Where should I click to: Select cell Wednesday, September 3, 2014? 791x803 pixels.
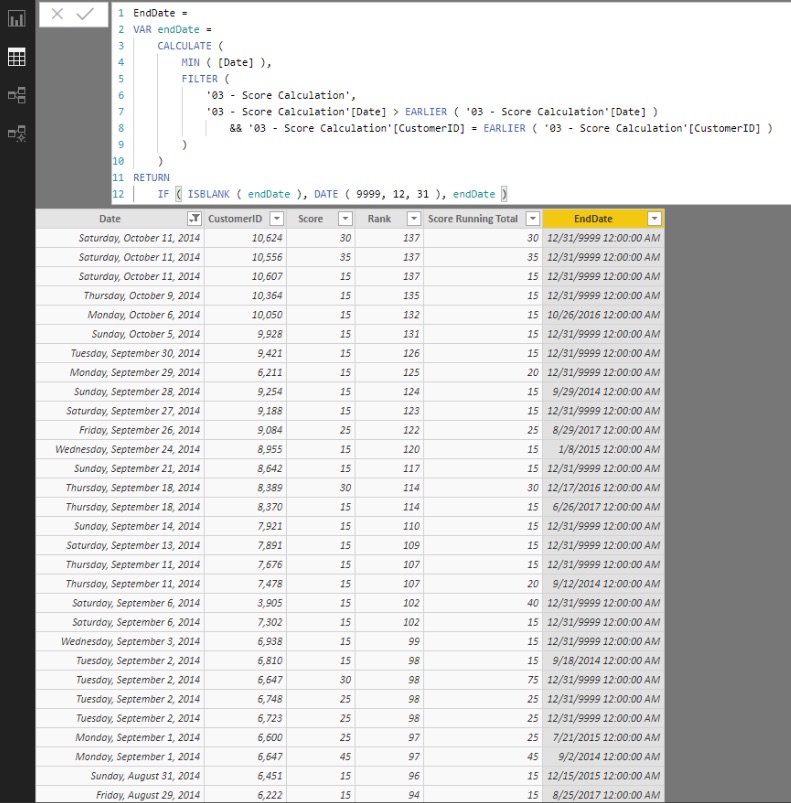click(120, 641)
